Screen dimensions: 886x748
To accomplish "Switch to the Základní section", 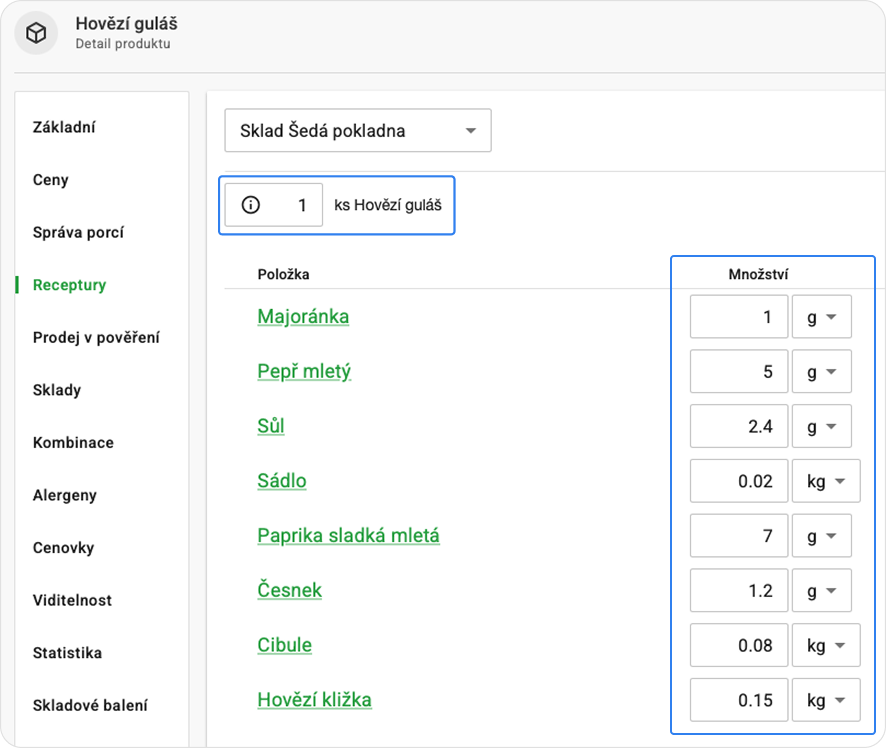I will [x=64, y=128].
